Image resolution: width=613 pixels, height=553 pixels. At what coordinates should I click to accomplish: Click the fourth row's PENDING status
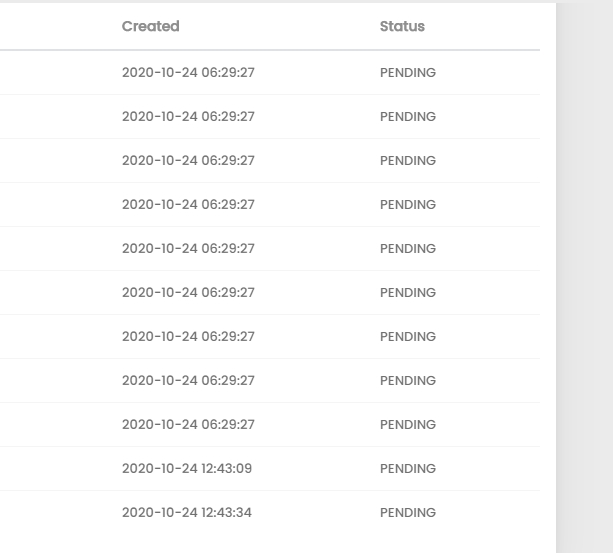[x=408, y=204]
